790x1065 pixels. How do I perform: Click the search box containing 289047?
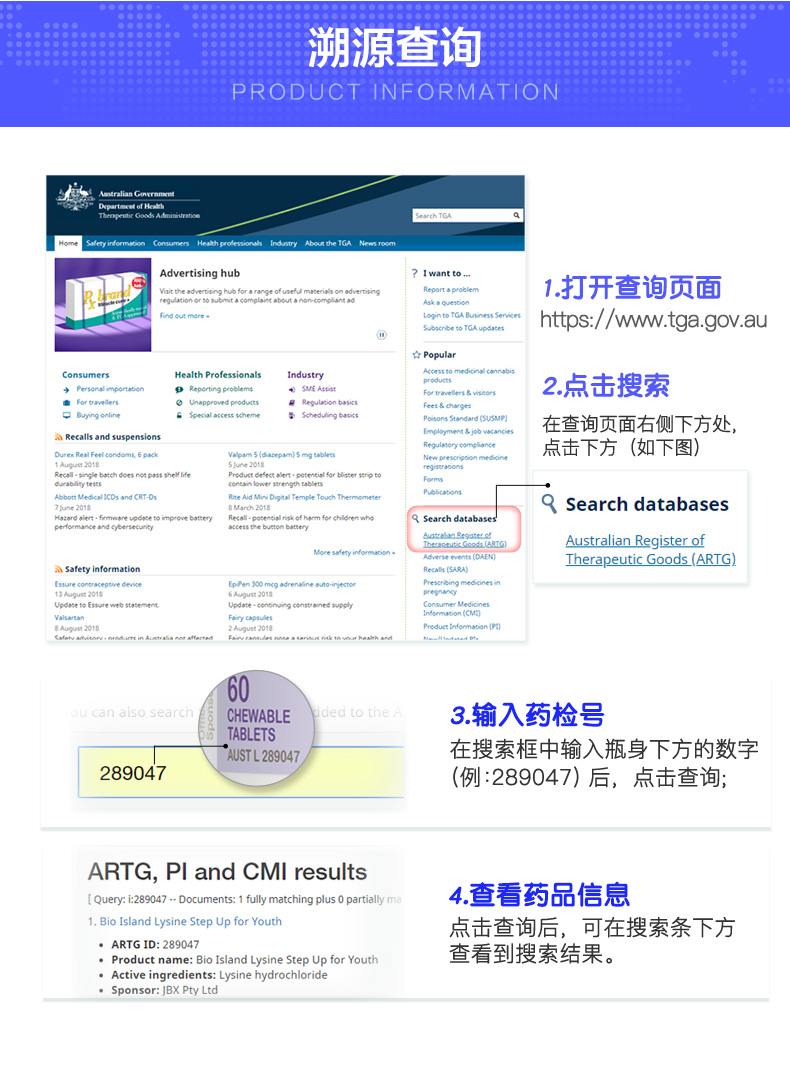pyautogui.click(x=241, y=772)
